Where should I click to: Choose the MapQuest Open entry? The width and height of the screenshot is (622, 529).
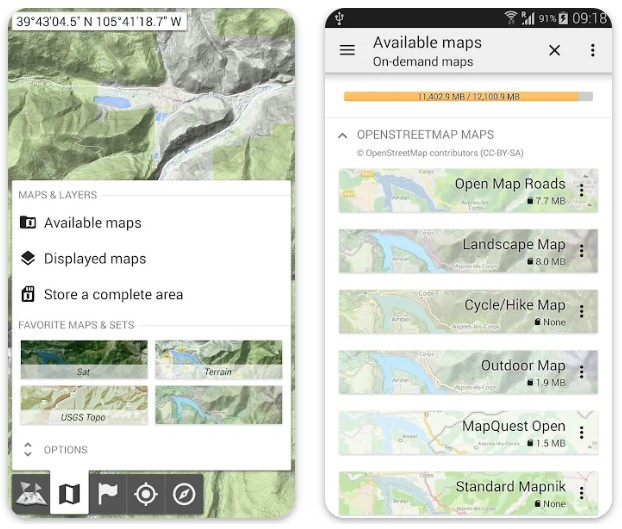pos(468,433)
